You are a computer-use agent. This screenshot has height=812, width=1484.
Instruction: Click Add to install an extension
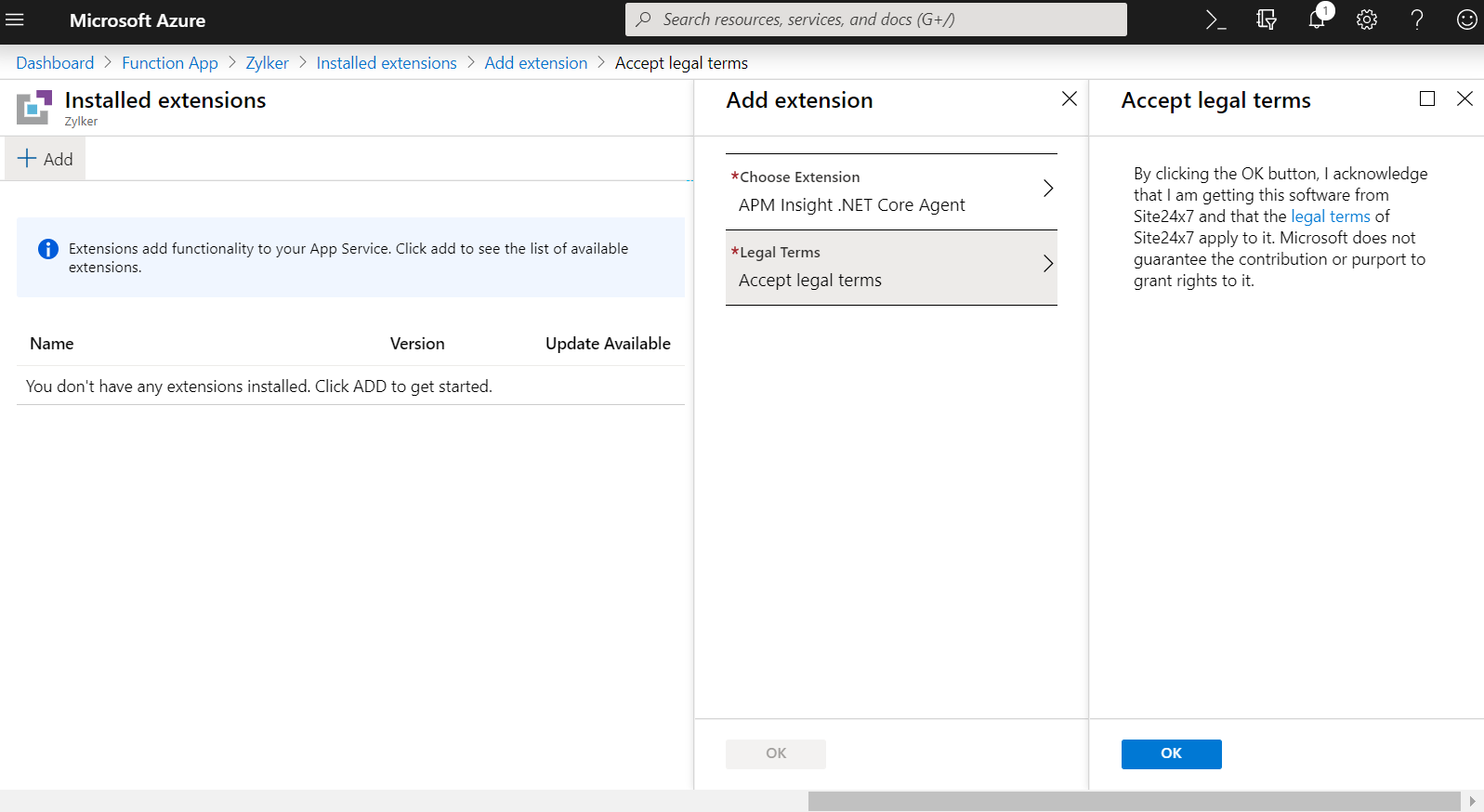pos(46,159)
